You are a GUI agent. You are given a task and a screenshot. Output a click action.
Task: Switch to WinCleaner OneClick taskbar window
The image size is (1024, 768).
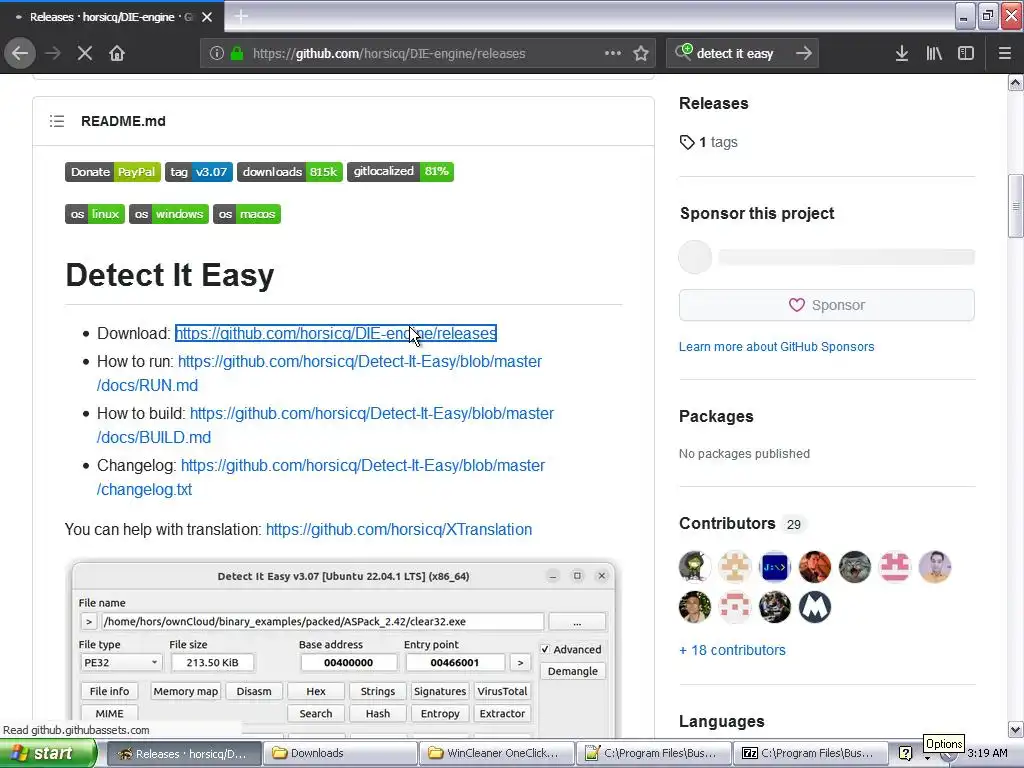coord(496,753)
